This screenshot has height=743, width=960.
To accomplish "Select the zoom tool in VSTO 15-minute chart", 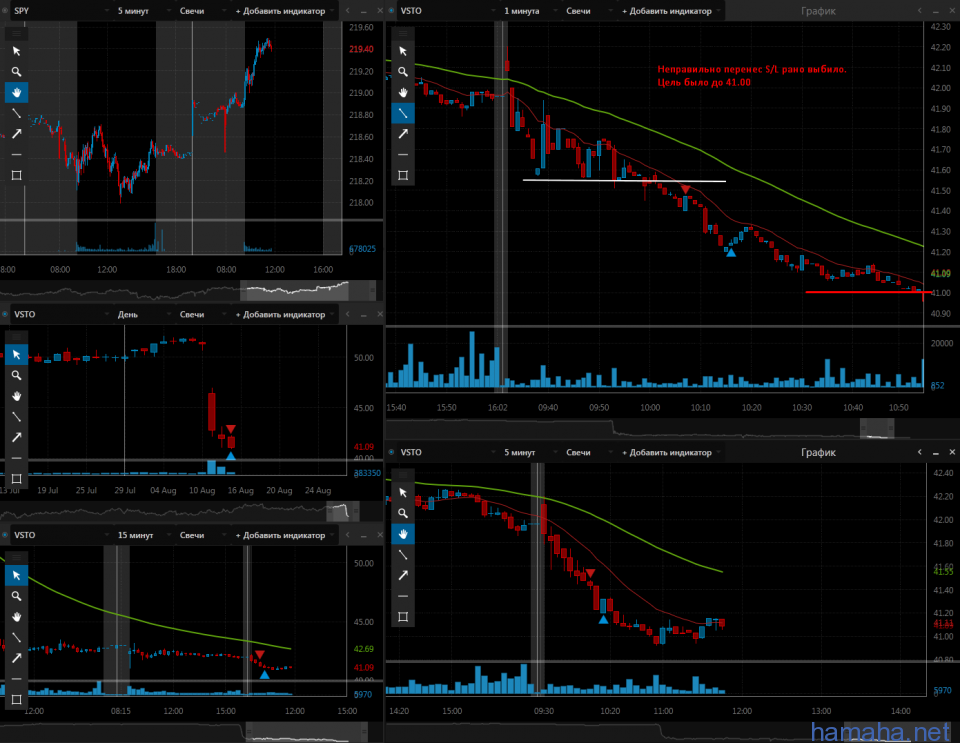I will [17, 596].
